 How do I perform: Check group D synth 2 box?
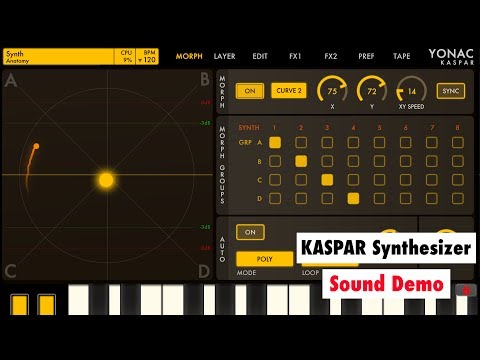(x=301, y=199)
